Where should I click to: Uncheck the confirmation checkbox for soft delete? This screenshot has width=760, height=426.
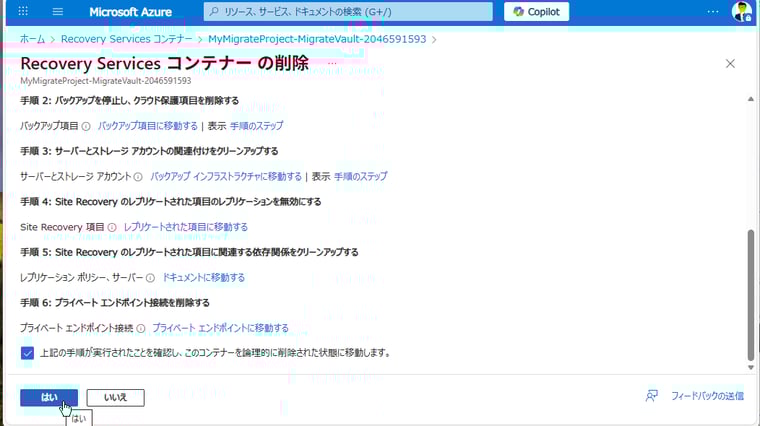[27, 353]
